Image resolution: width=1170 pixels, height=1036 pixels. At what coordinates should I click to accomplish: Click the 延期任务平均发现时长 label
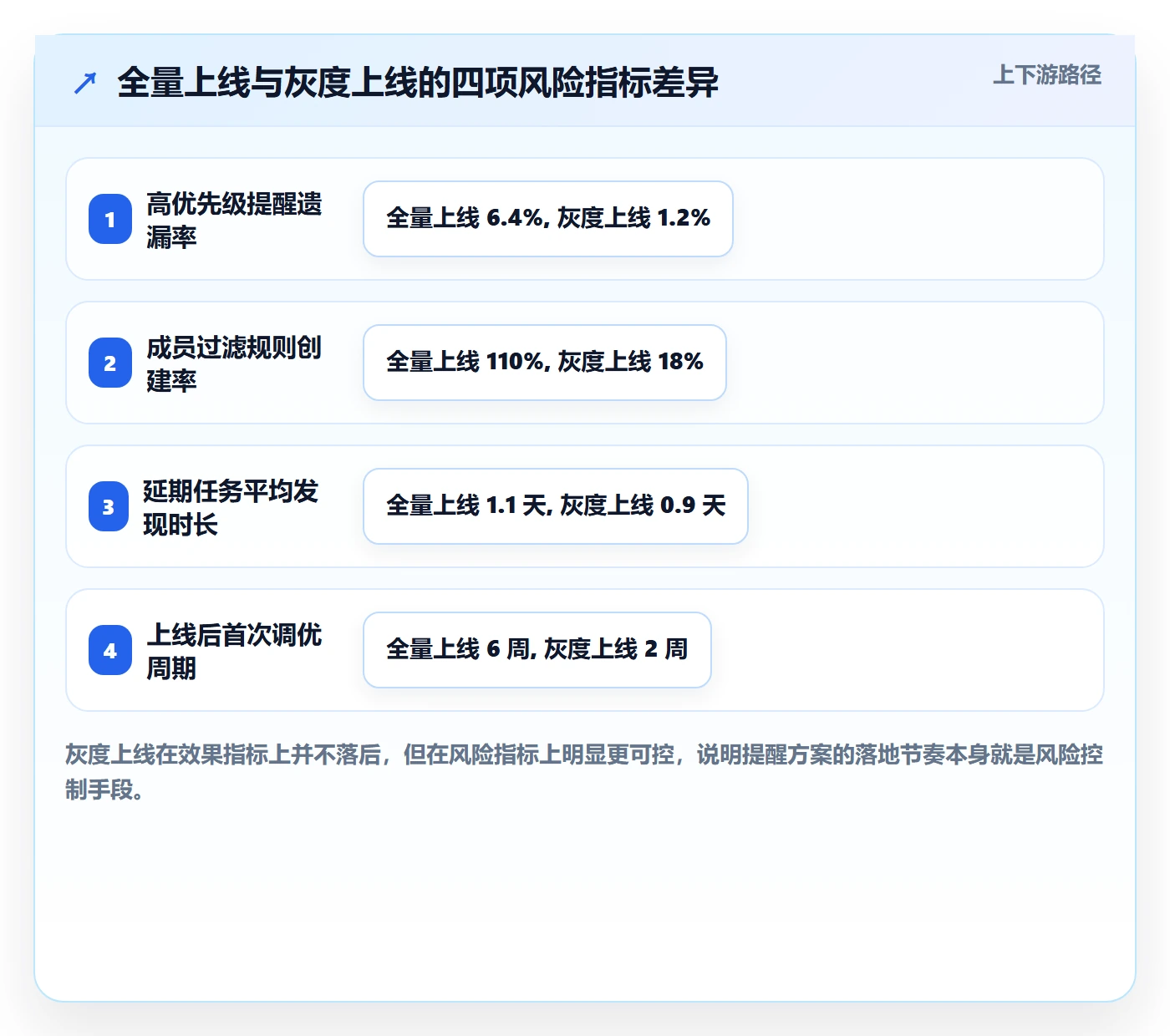pyautogui.click(x=231, y=507)
